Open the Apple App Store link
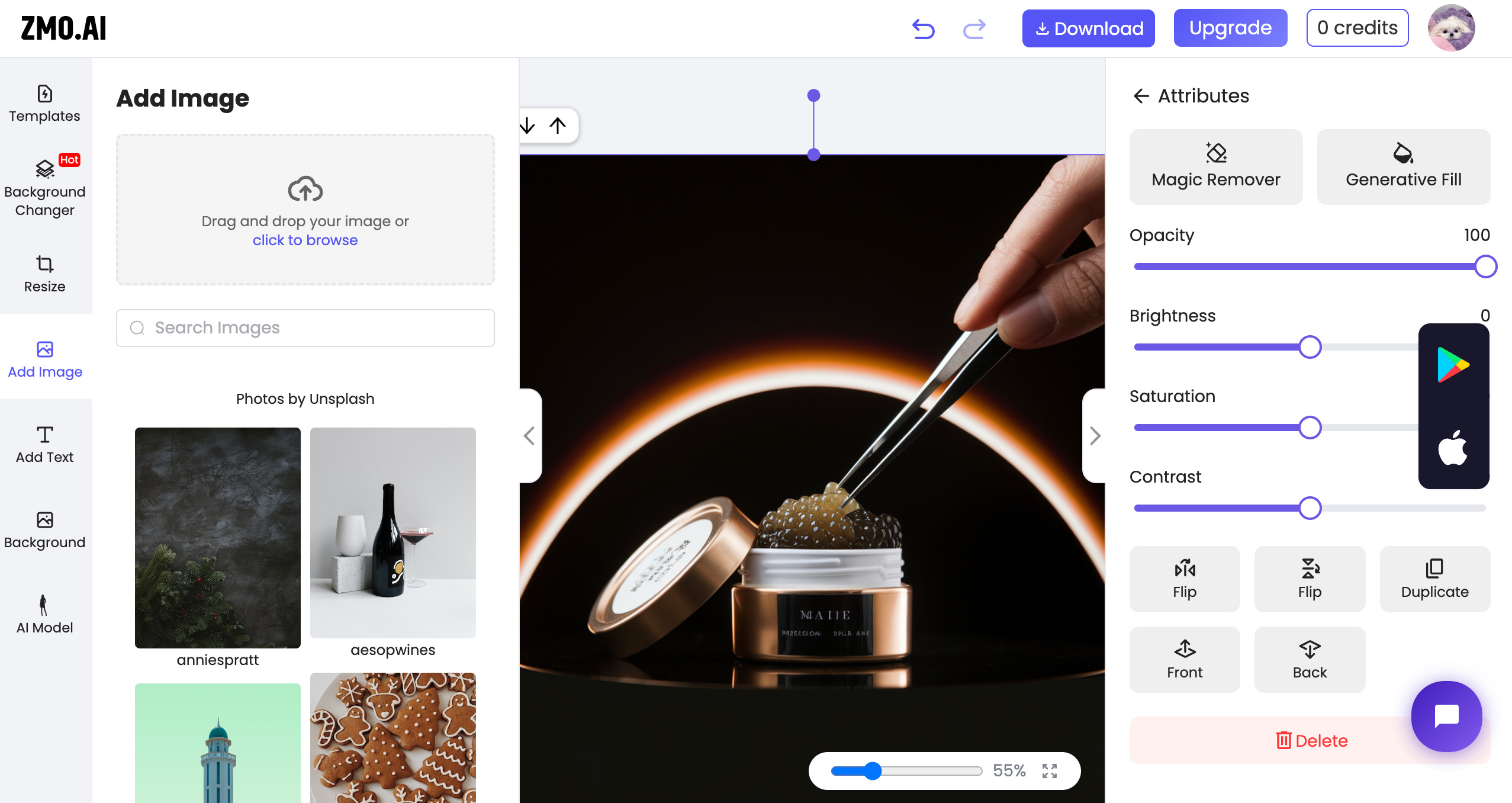The height and width of the screenshot is (803, 1512). (x=1453, y=447)
